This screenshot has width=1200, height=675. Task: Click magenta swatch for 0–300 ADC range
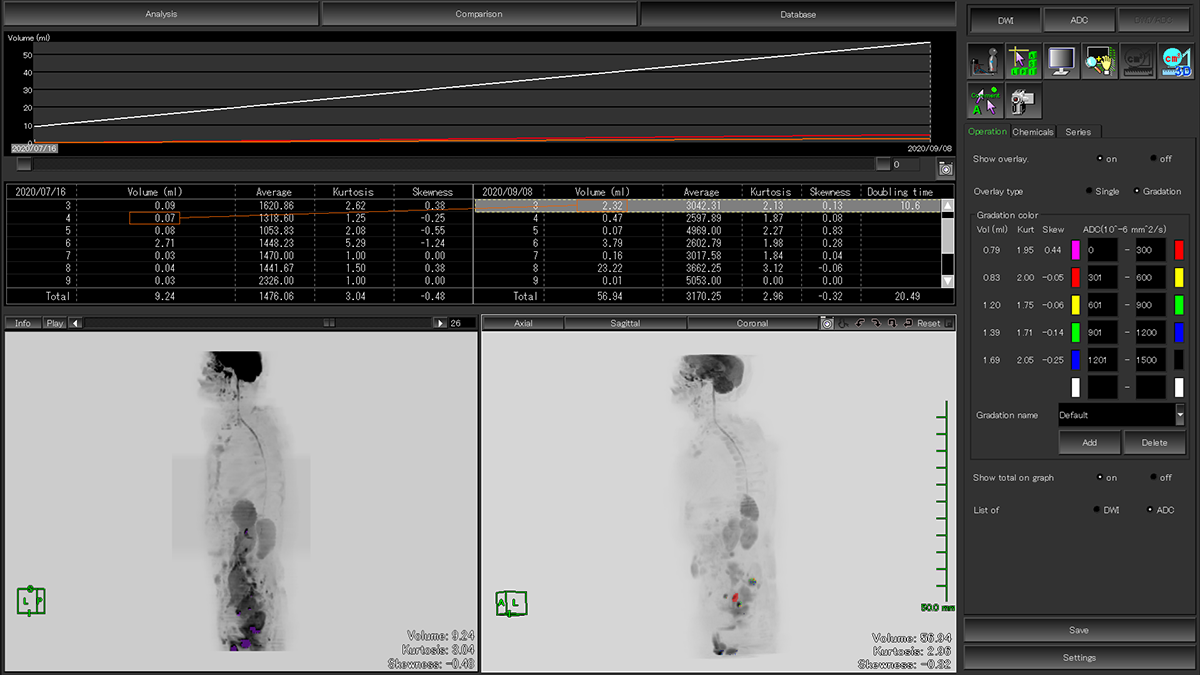pyautogui.click(x=1075, y=249)
